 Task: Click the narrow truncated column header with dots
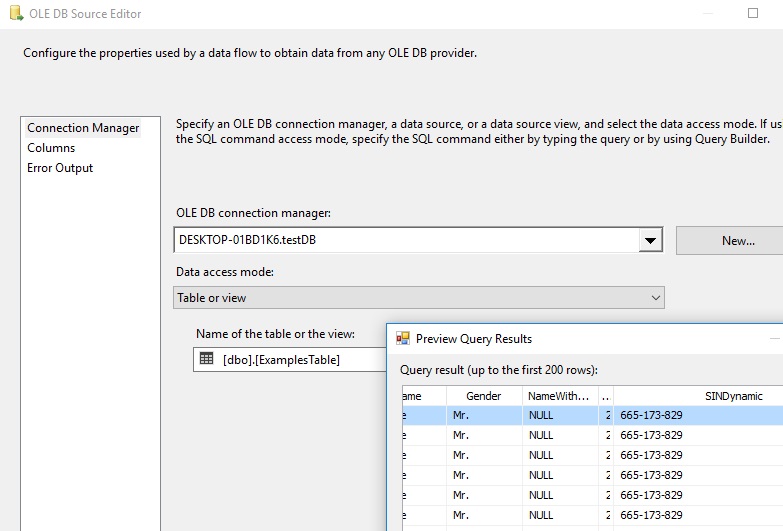tap(606, 396)
